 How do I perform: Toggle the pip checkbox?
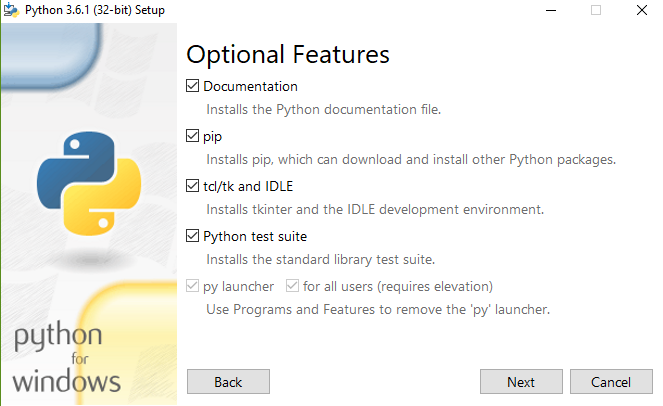tap(193, 137)
